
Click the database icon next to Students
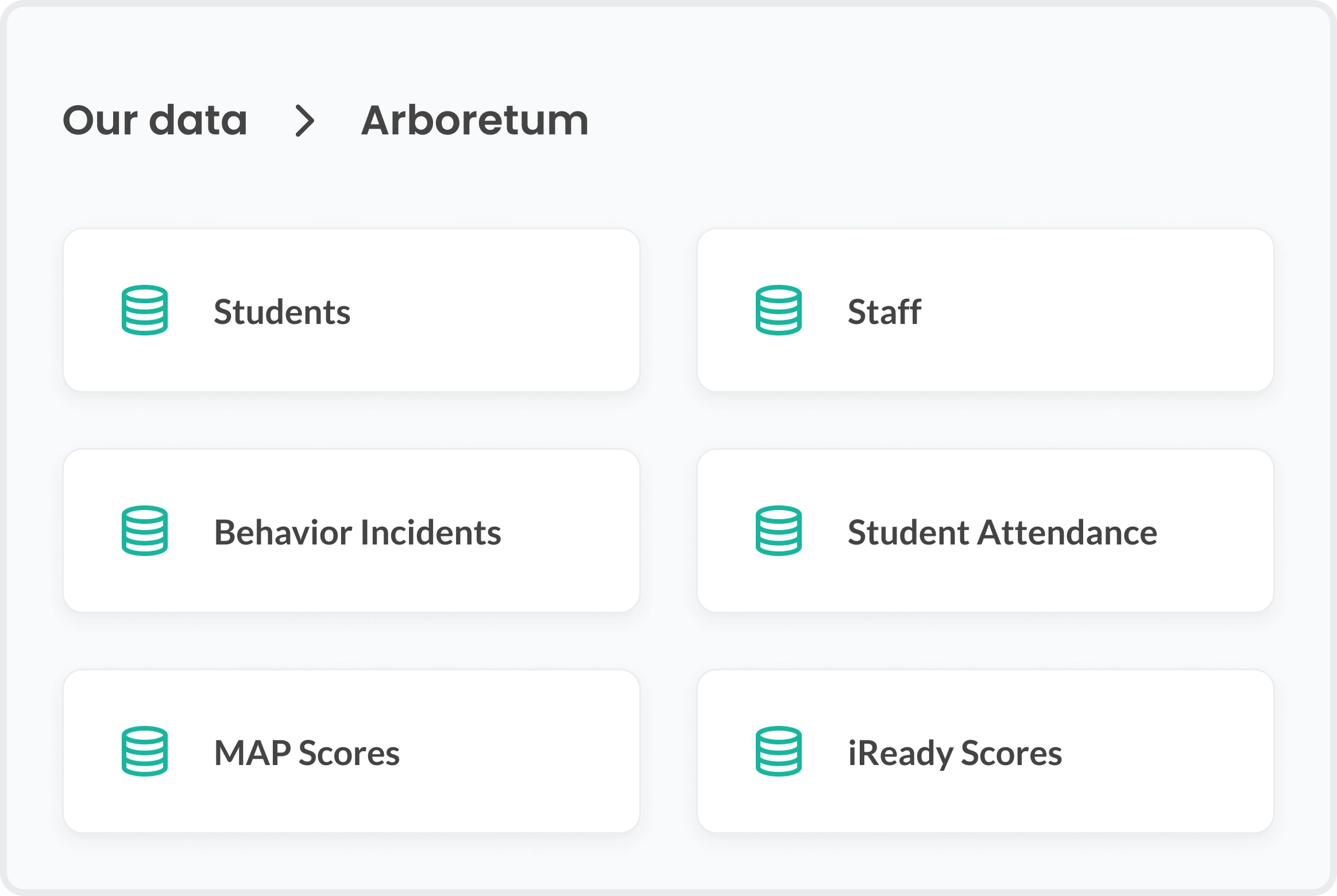coord(145,310)
